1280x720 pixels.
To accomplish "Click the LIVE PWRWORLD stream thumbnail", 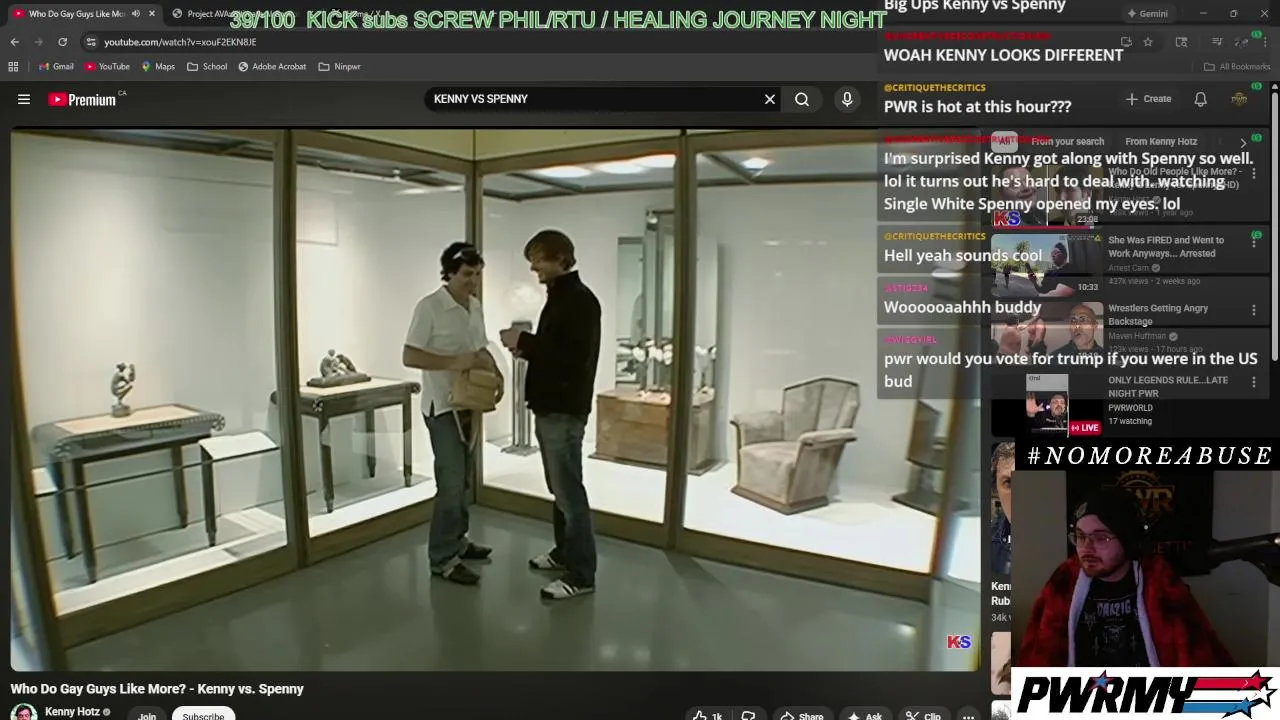I will click(1047, 405).
